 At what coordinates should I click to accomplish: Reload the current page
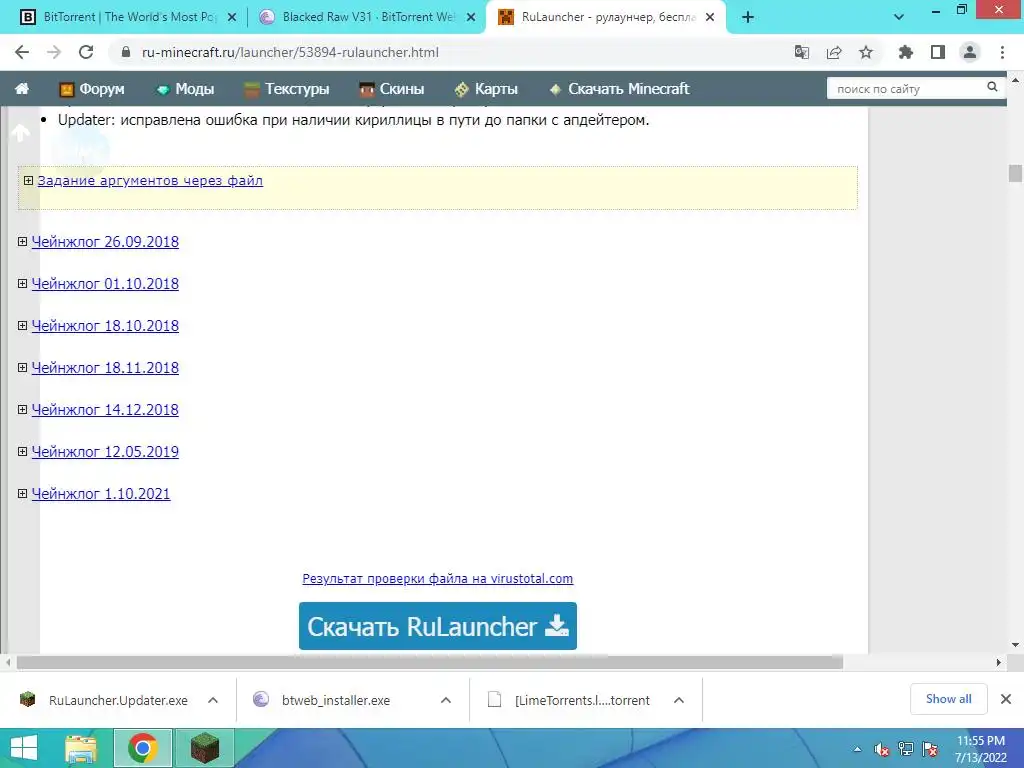[86, 52]
